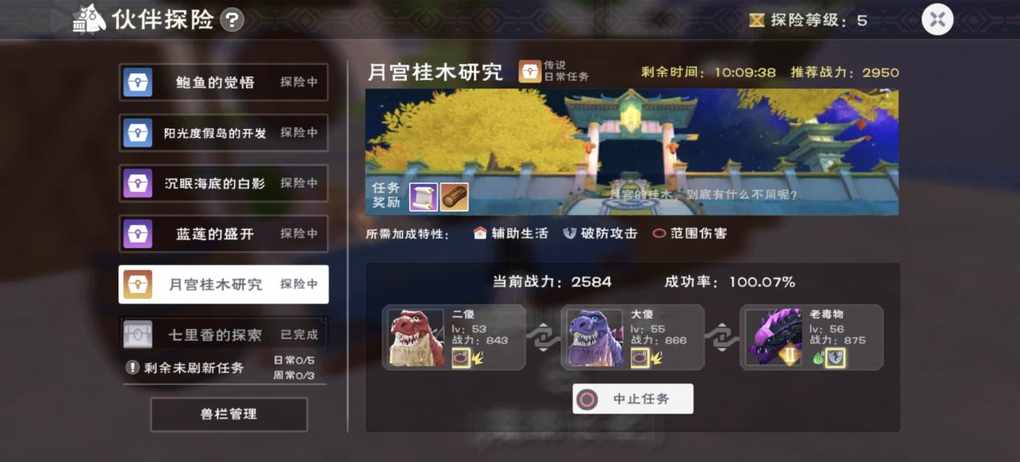Close the 伙伴探险 panel

pos(937,20)
